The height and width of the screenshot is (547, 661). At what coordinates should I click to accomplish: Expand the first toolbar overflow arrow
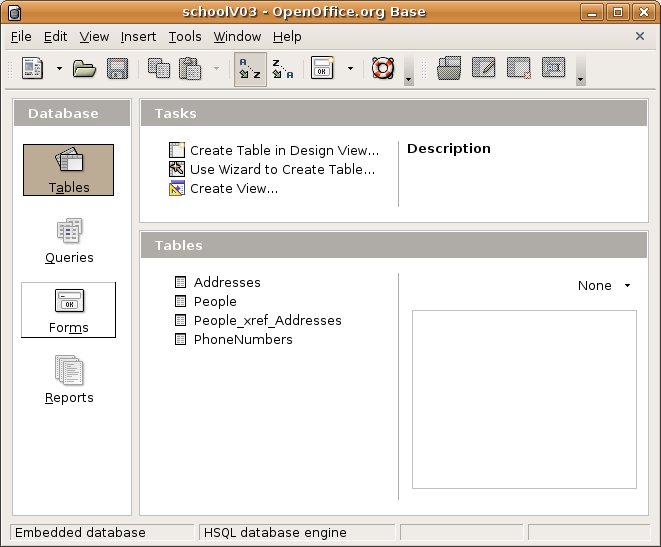pos(408,79)
